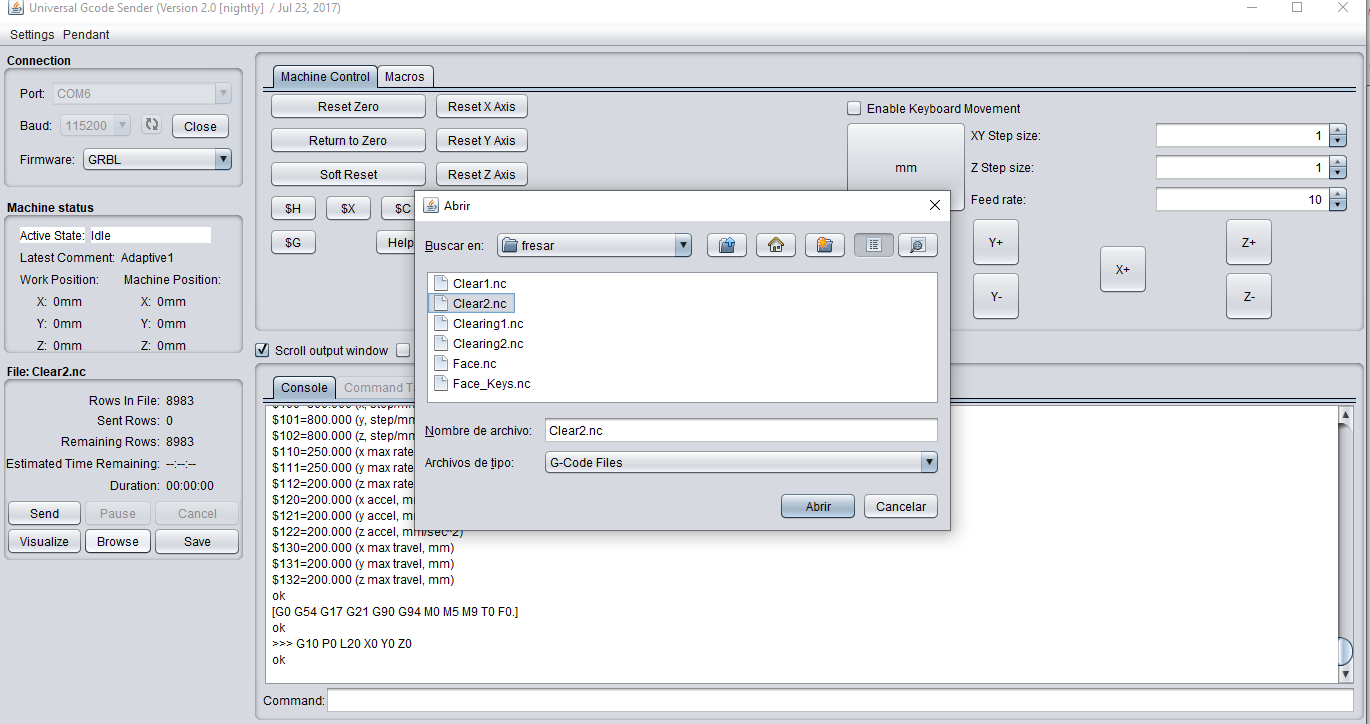Decrease XY Step size with down arrow
Screen dimensions: 1370x724
point(1339,141)
